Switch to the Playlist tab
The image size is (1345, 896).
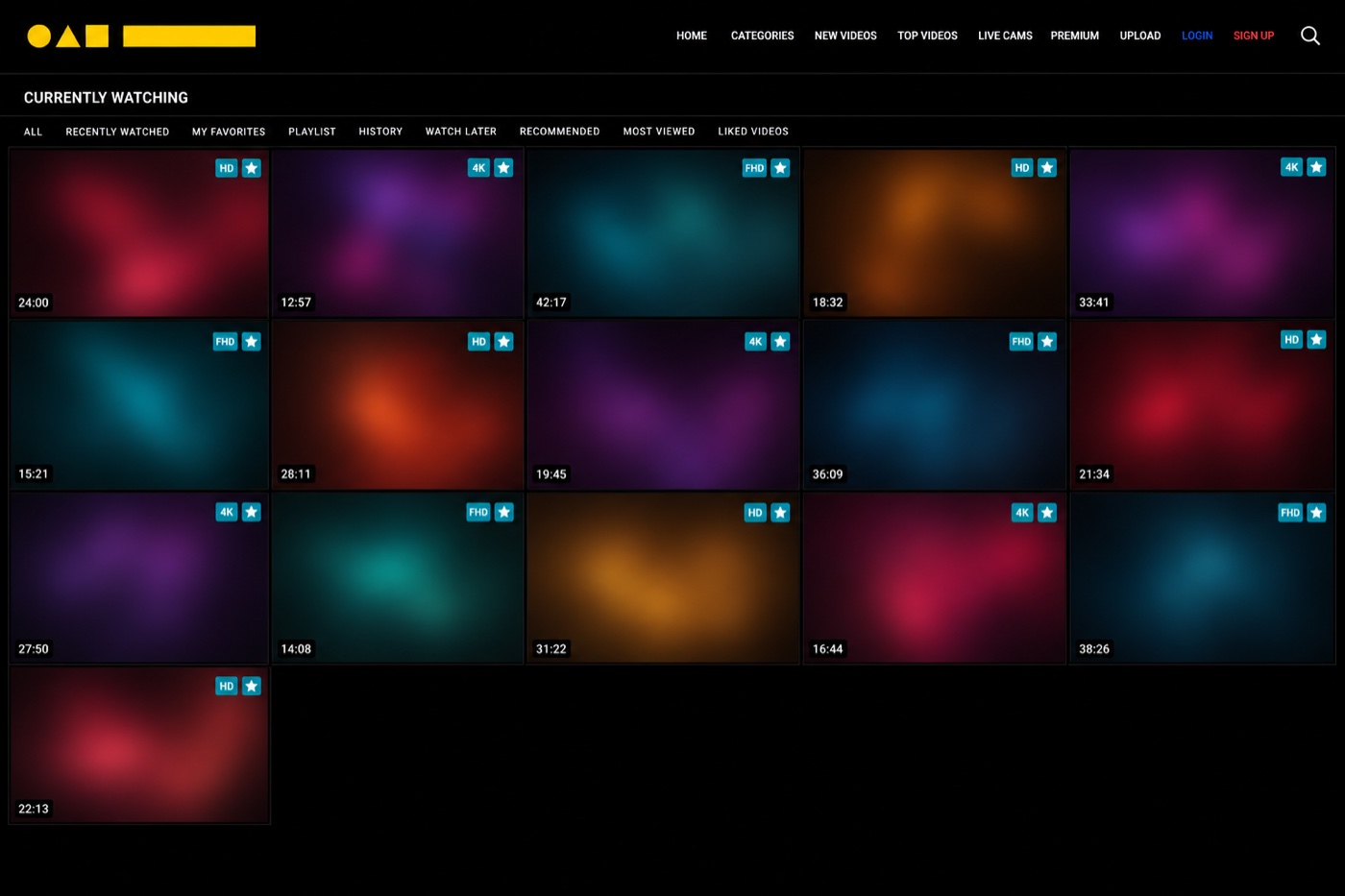pos(312,132)
